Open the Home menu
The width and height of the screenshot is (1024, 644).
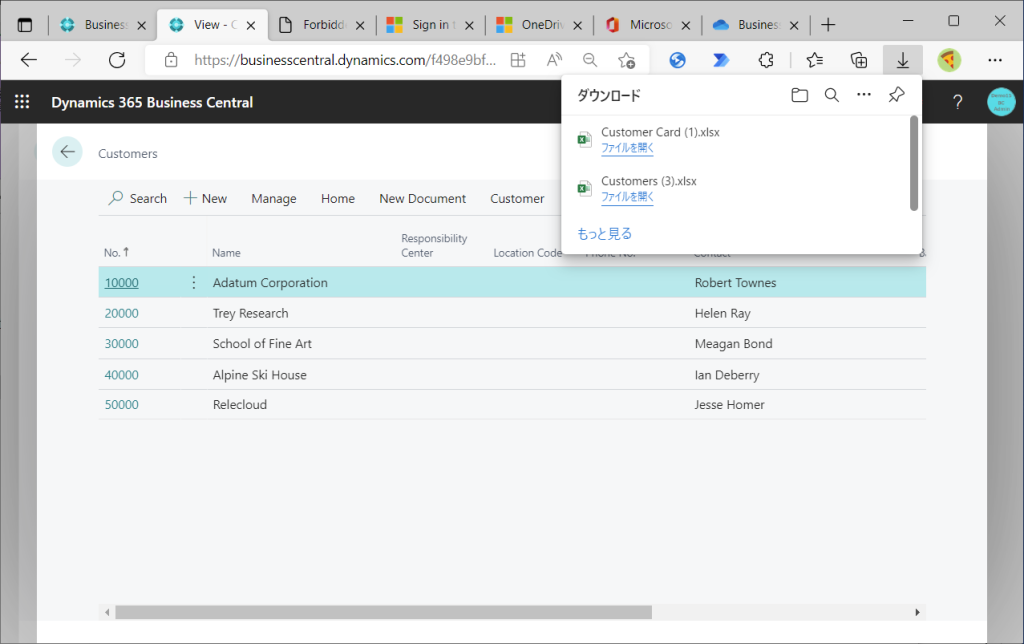338,199
